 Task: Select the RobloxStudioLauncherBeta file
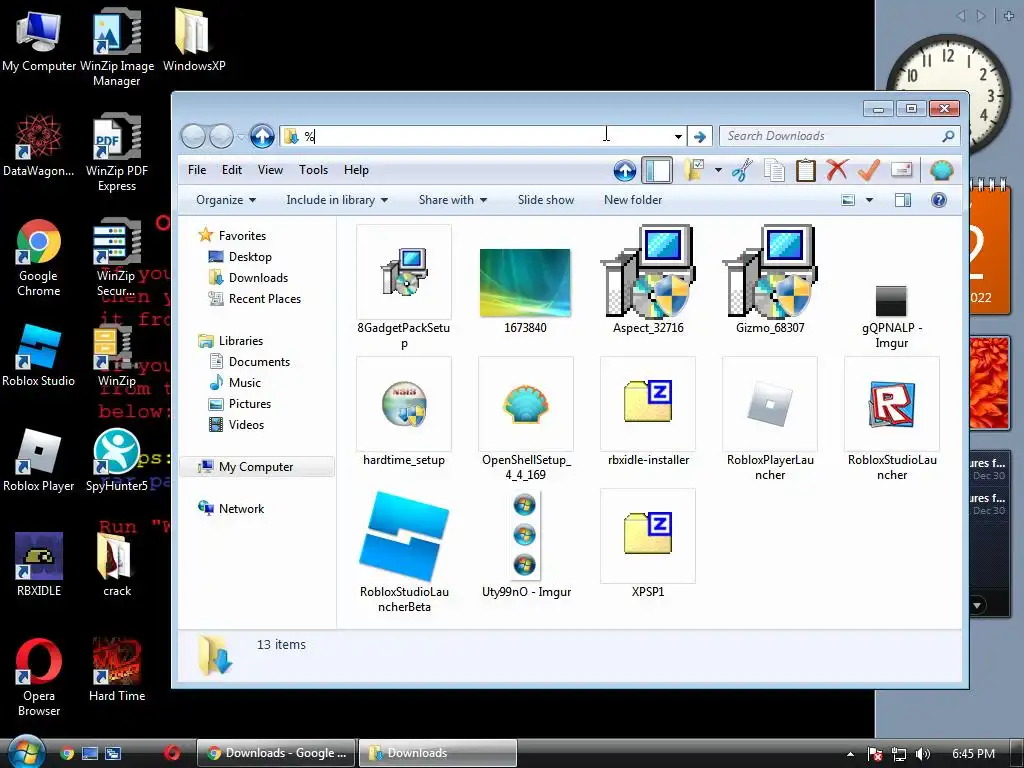404,551
